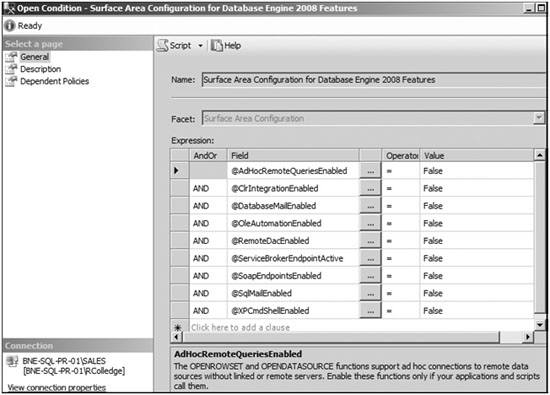Click AND cell for @RemoteDacEnabled row
550x395 pixels.
tap(208, 241)
